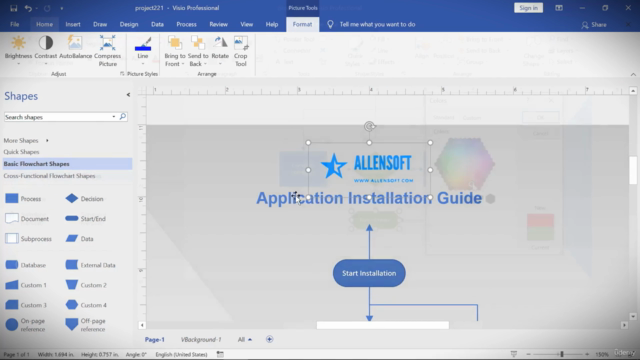The width and height of the screenshot is (640, 360).
Task: Click the Redo icon in the title bar
Action: (47, 8)
